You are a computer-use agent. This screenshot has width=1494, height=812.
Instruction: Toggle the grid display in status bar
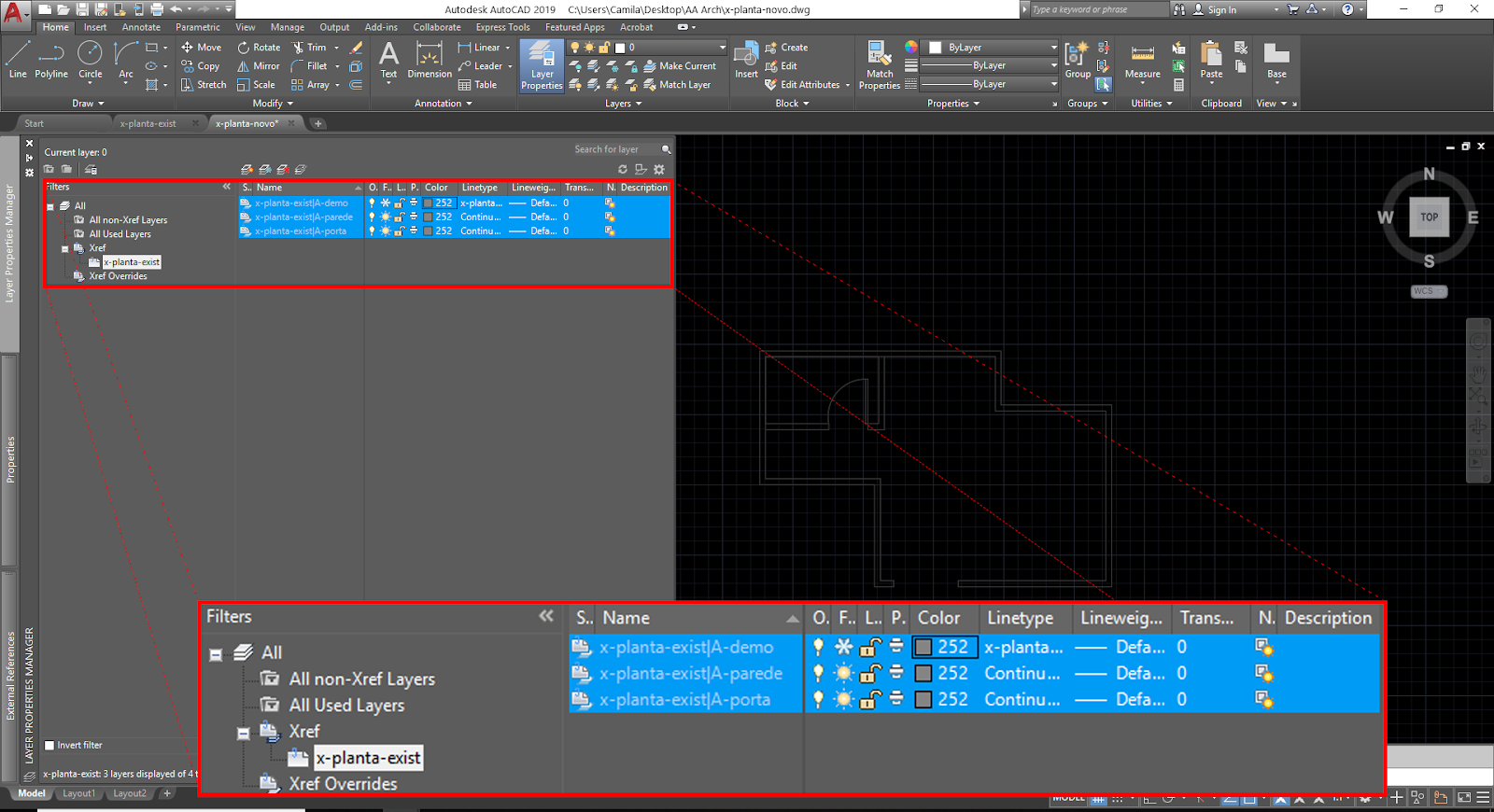click(x=1099, y=799)
